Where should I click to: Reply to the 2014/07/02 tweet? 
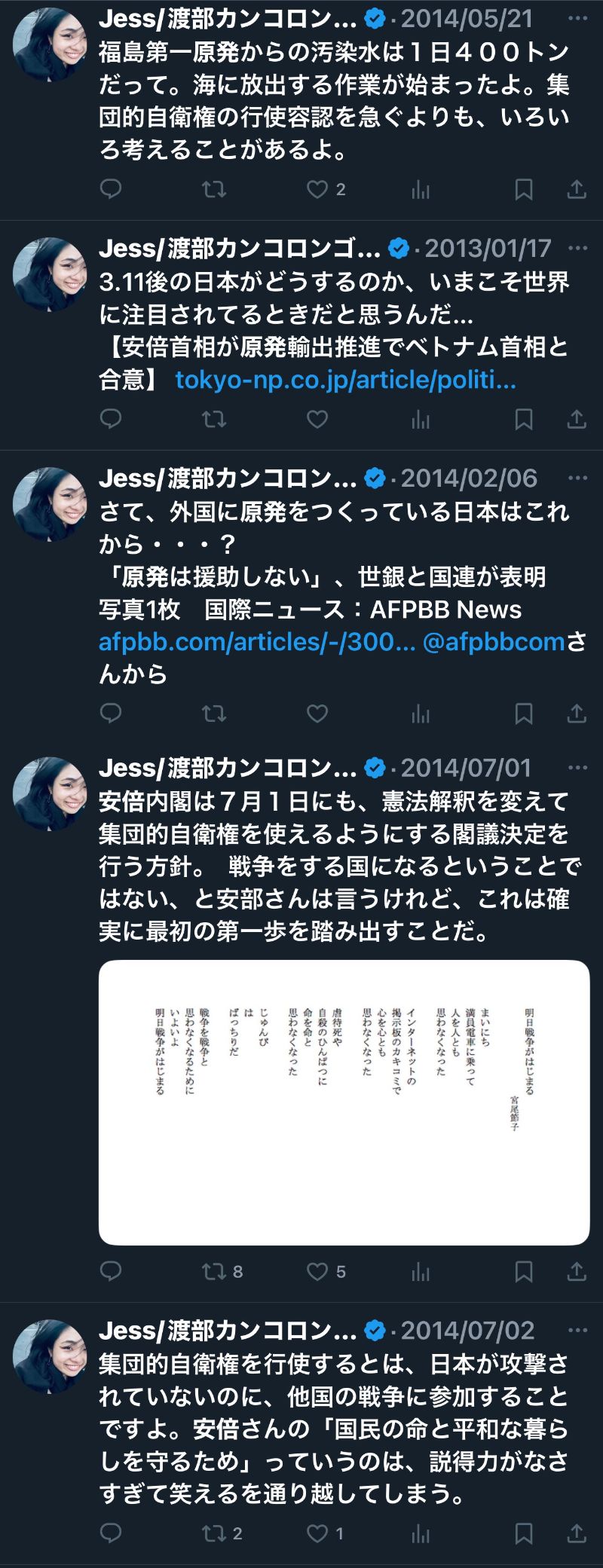[x=111, y=1533]
